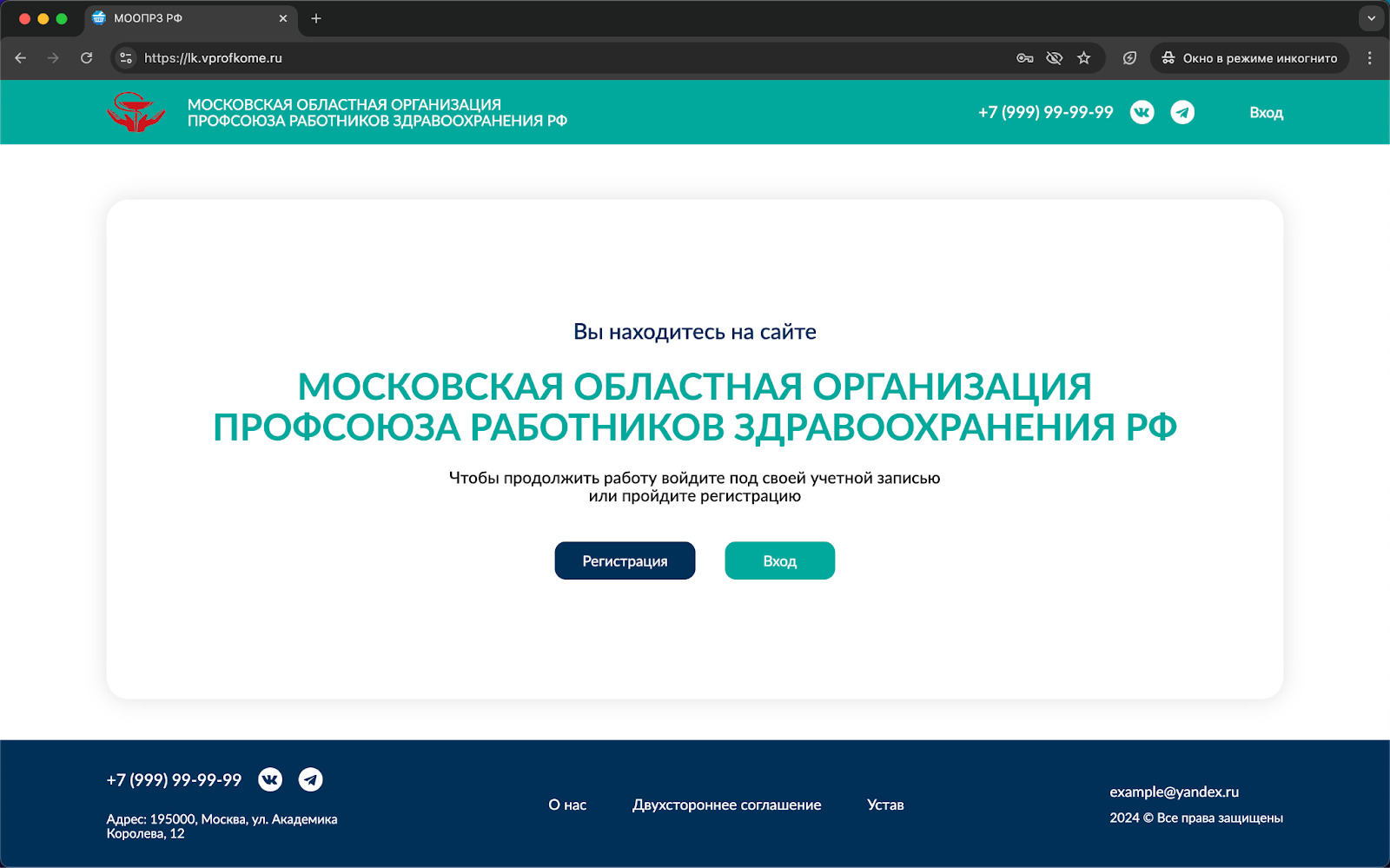Click the VK icon in the footer

tap(271, 779)
